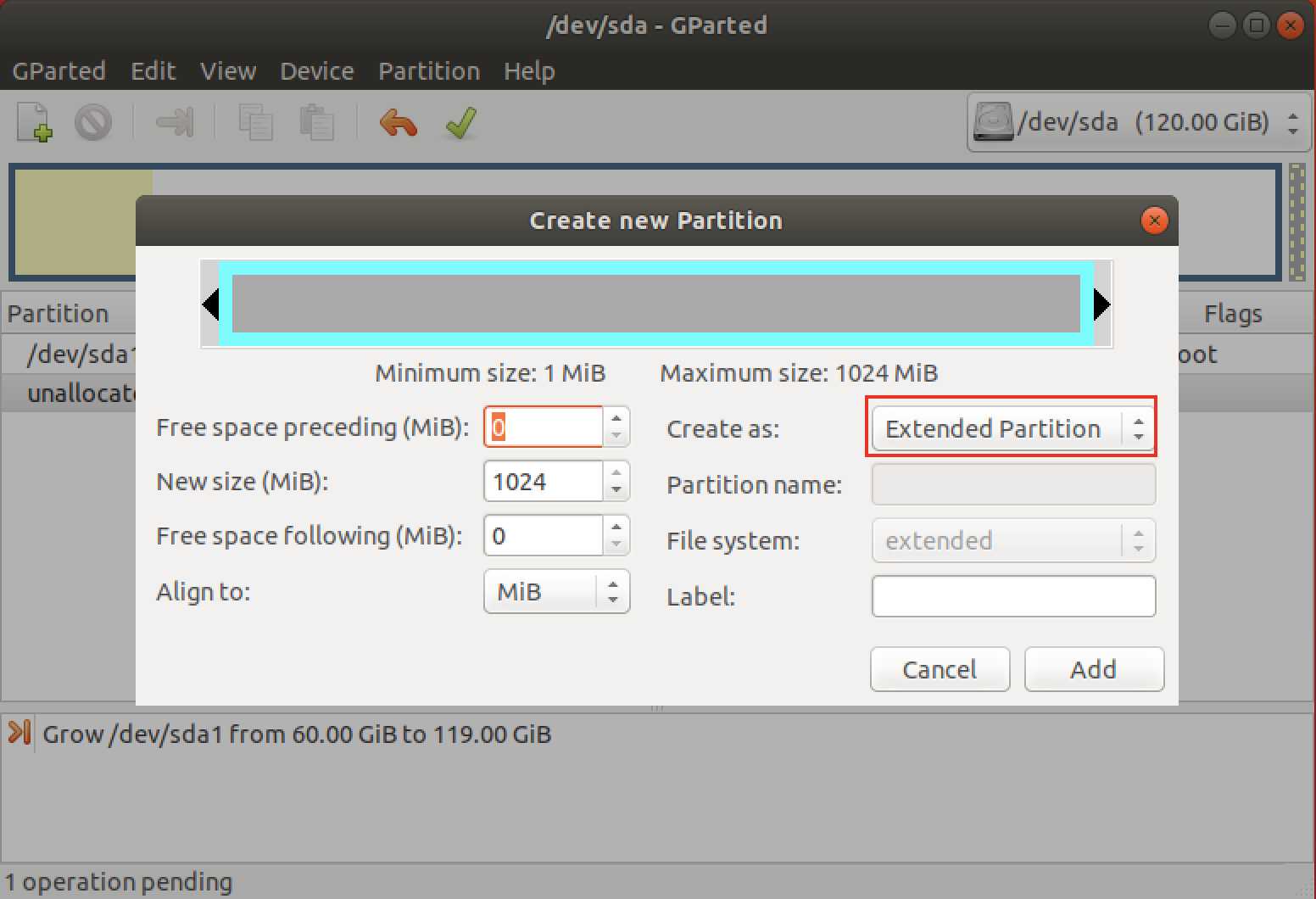
Task: Open the View menu
Action: click(x=228, y=71)
